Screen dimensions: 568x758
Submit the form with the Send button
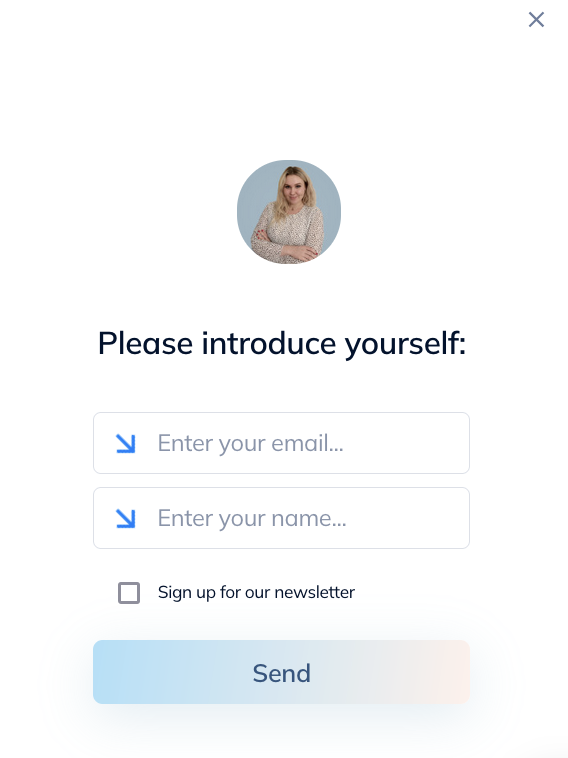pyautogui.click(x=281, y=672)
